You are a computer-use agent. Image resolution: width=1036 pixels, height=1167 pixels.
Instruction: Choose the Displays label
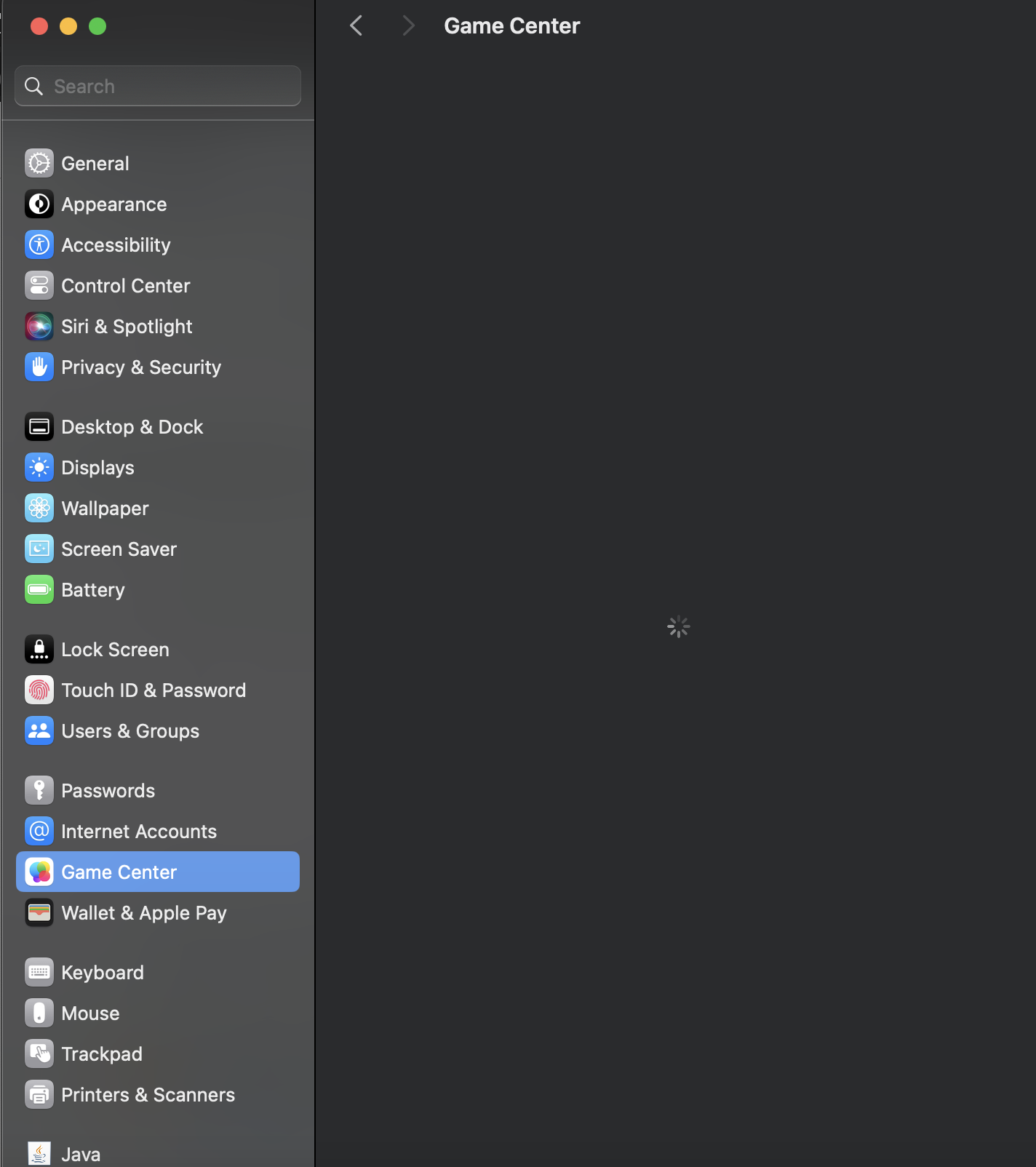point(97,468)
